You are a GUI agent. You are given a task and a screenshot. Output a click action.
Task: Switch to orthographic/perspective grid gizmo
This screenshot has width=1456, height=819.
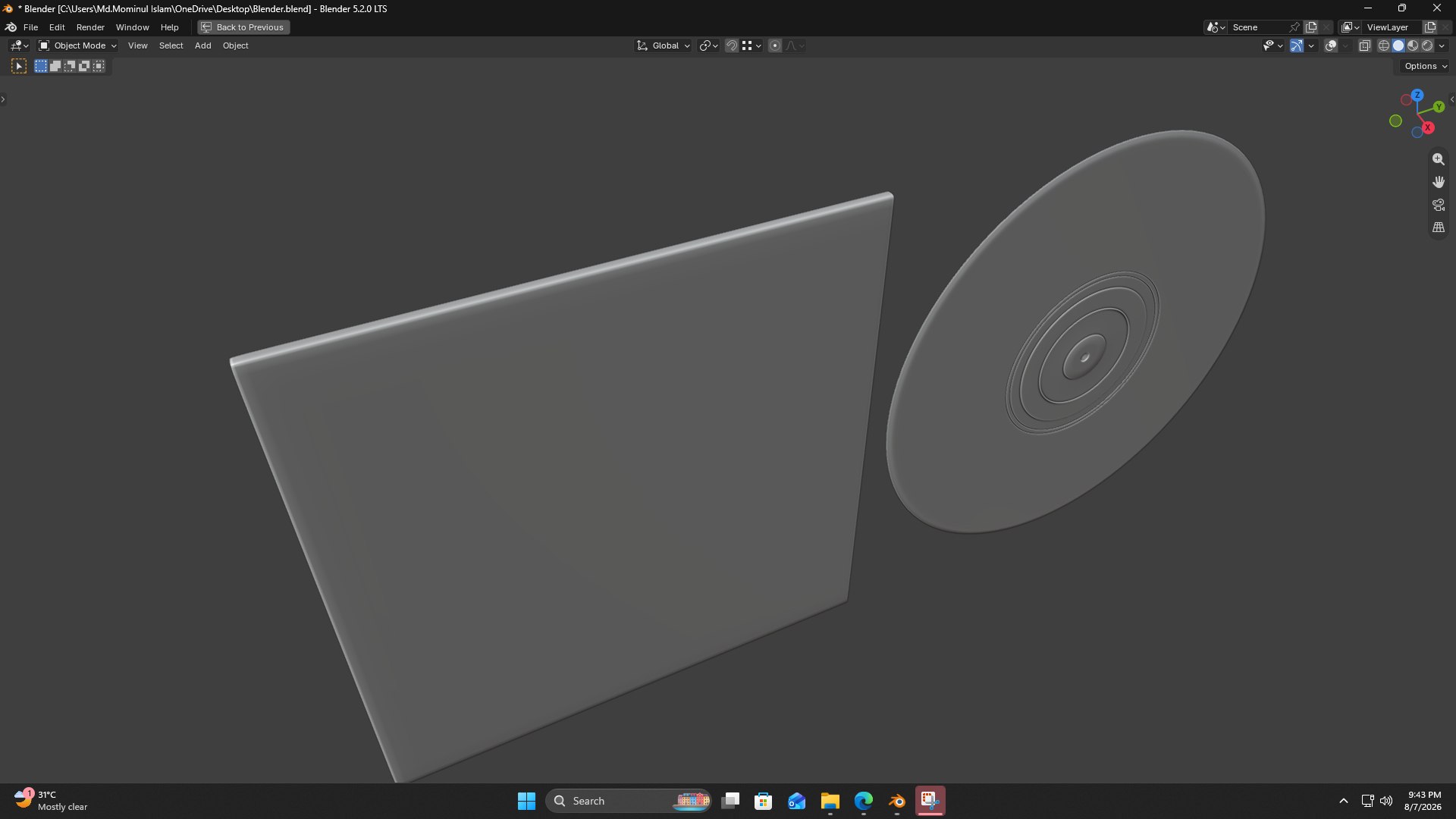click(x=1438, y=227)
